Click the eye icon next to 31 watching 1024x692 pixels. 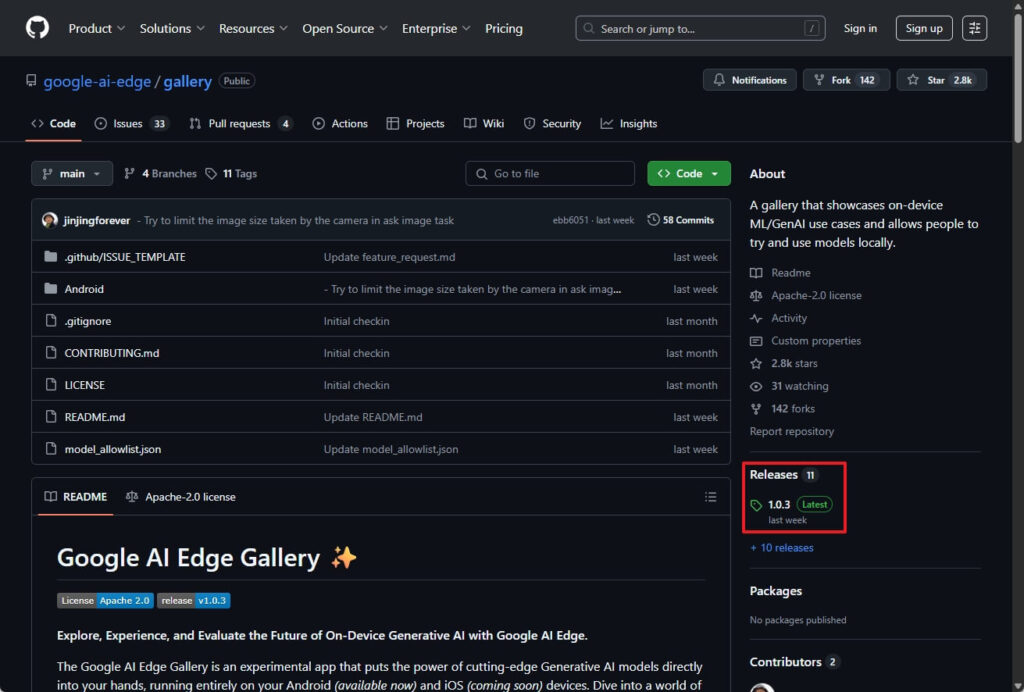pos(758,386)
